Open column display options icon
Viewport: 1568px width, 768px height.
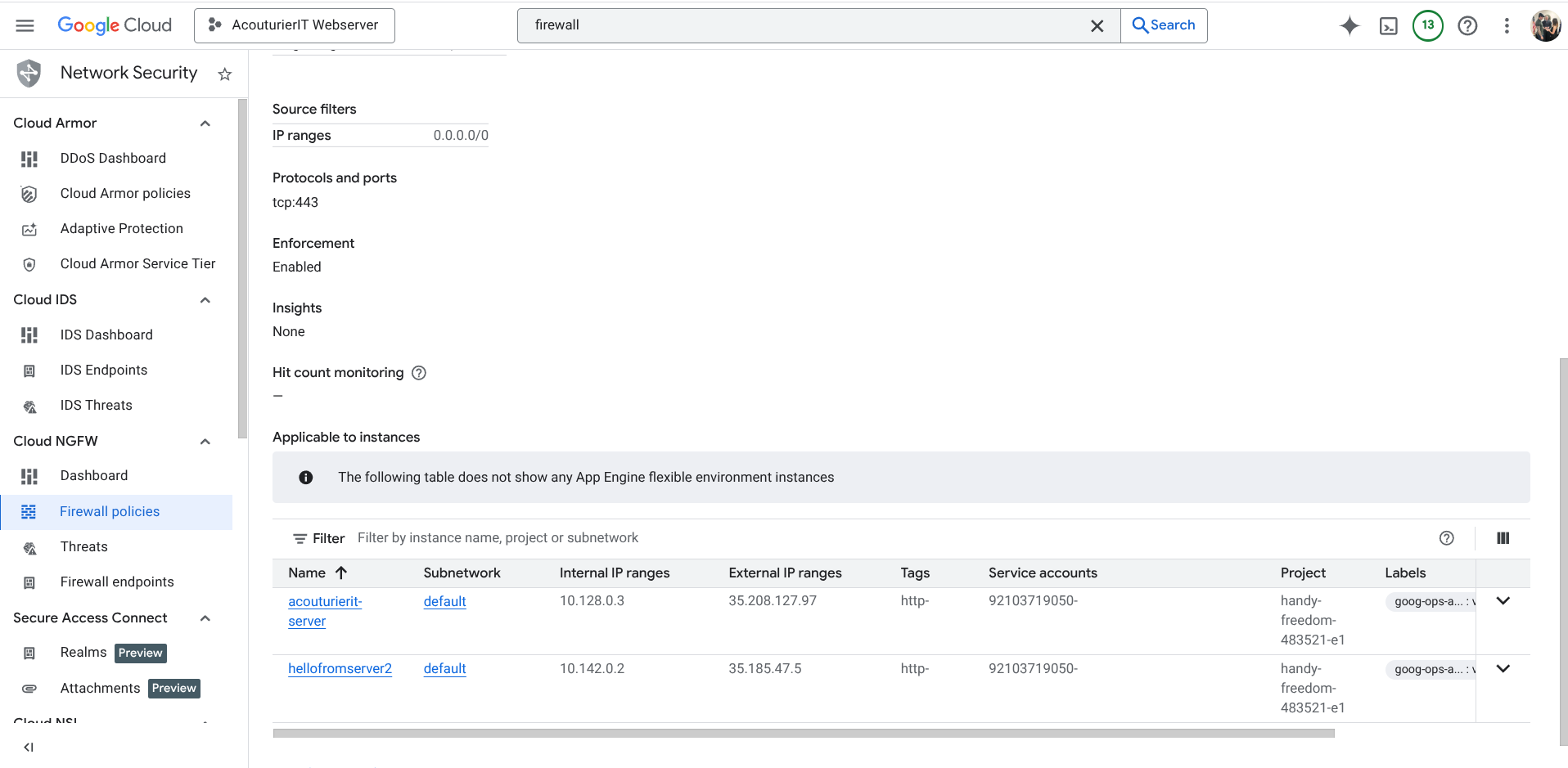tap(1503, 538)
